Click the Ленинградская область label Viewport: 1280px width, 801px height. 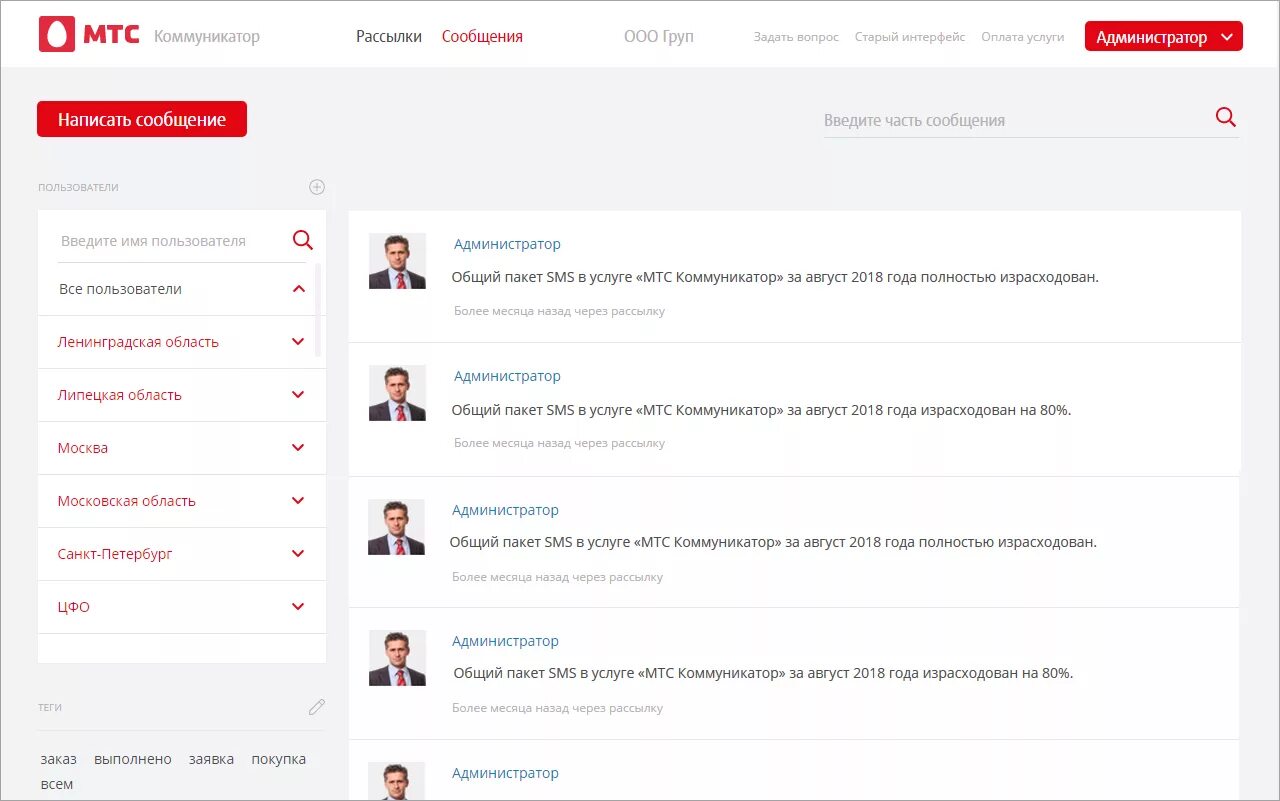pos(138,342)
